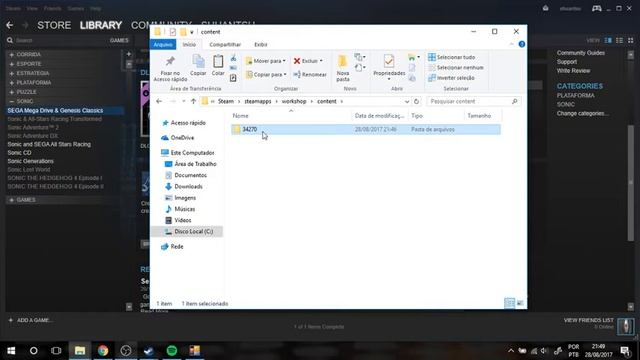Open Spotify from the taskbar
This screenshot has width=640, height=360.
point(172,351)
